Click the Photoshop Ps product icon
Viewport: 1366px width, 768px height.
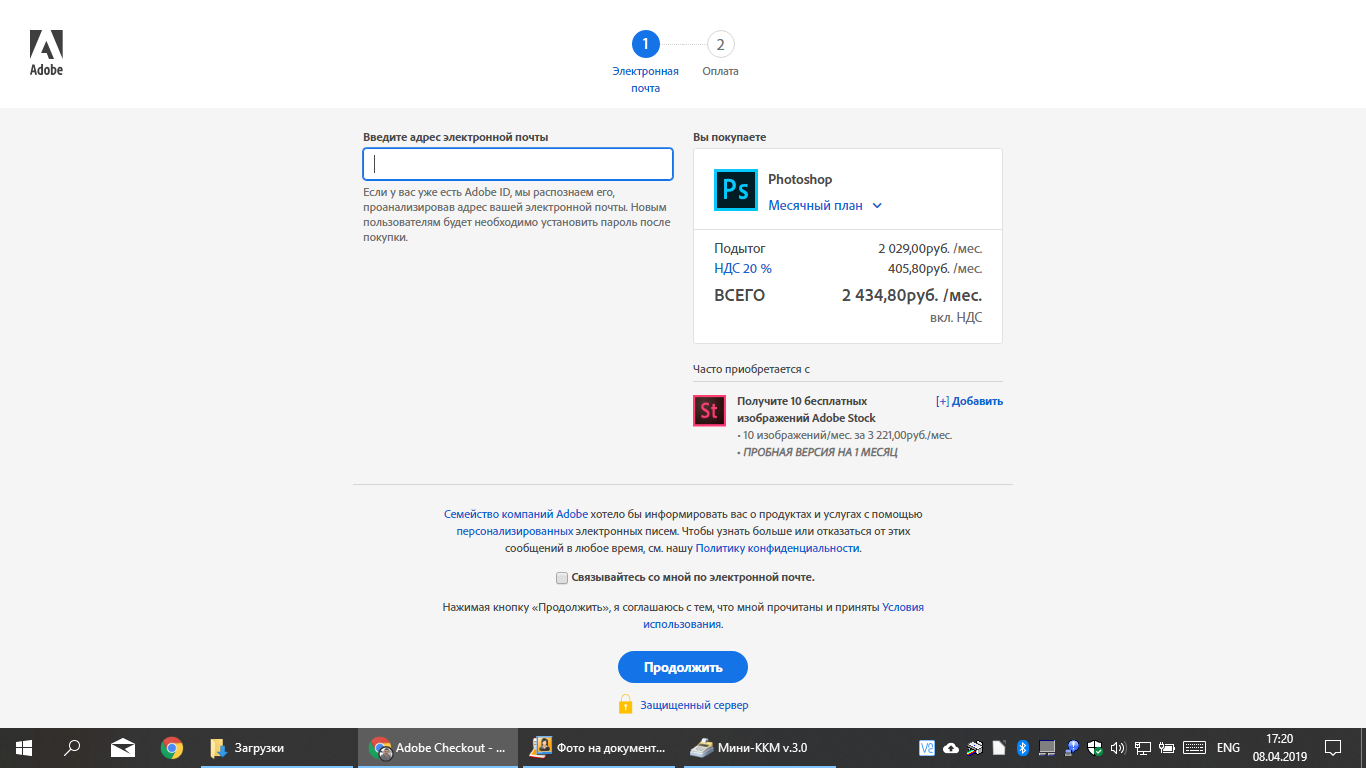[x=736, y=190]
